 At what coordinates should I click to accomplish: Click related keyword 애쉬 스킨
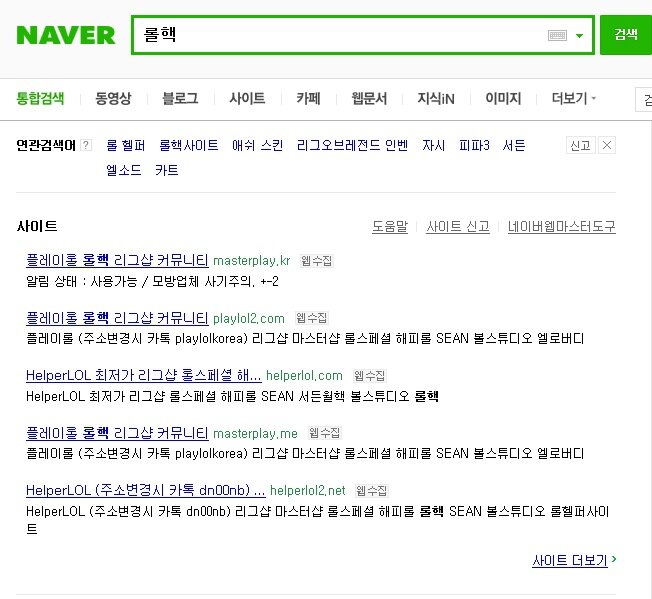pyautogui.click(x=257, y=145)
